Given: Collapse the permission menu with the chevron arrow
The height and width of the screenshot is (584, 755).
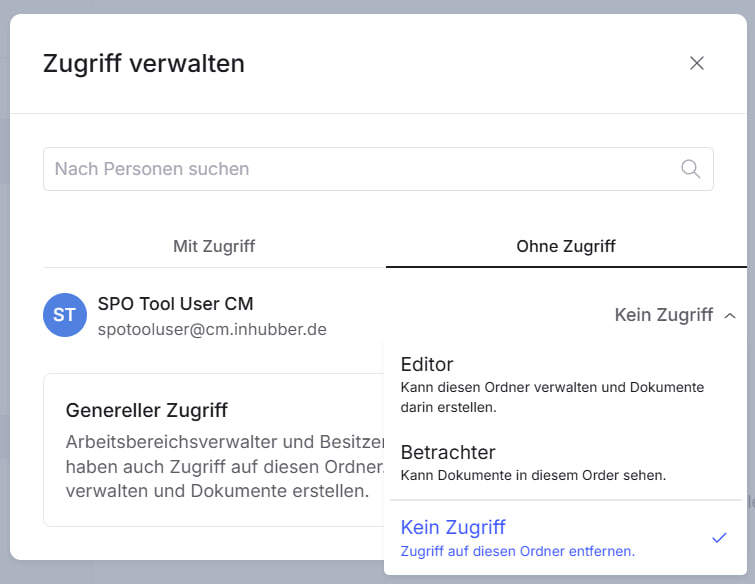Looking at the screenshot, I should pyautogui.click(x=730, y=315).
